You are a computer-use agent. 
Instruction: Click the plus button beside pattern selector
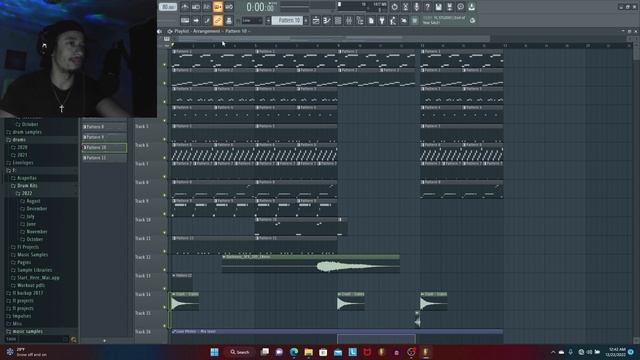306,20
